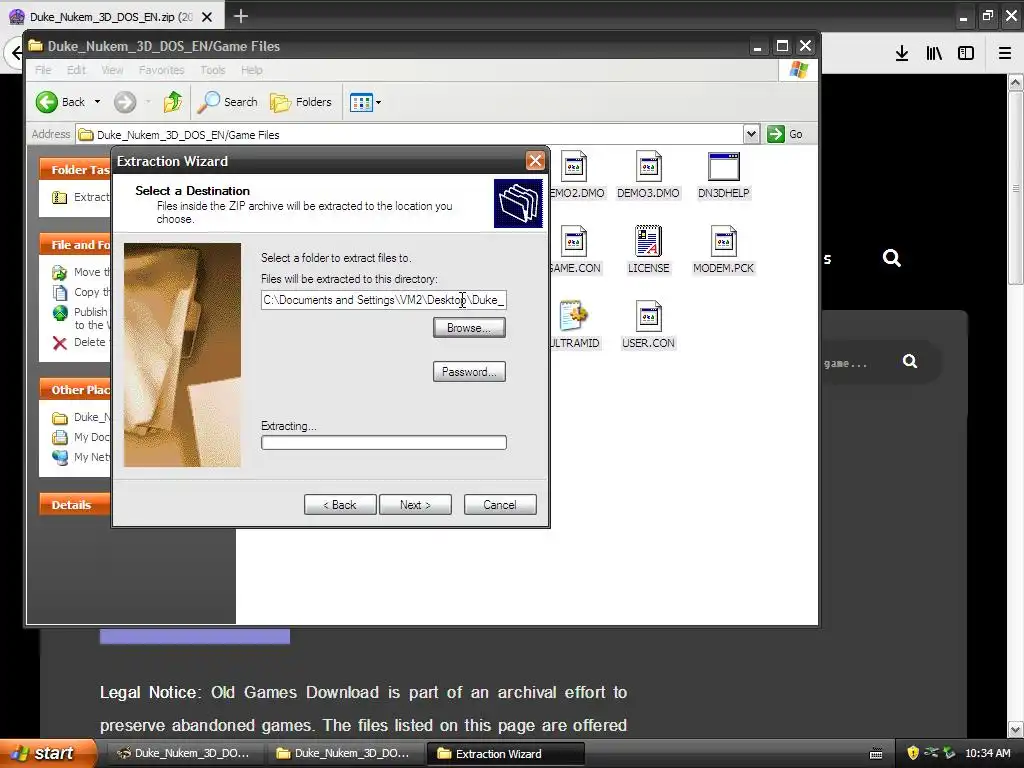Go up one folder level icon
The width and height of the screenshot is (1024, 768).
tap(173, 102)
